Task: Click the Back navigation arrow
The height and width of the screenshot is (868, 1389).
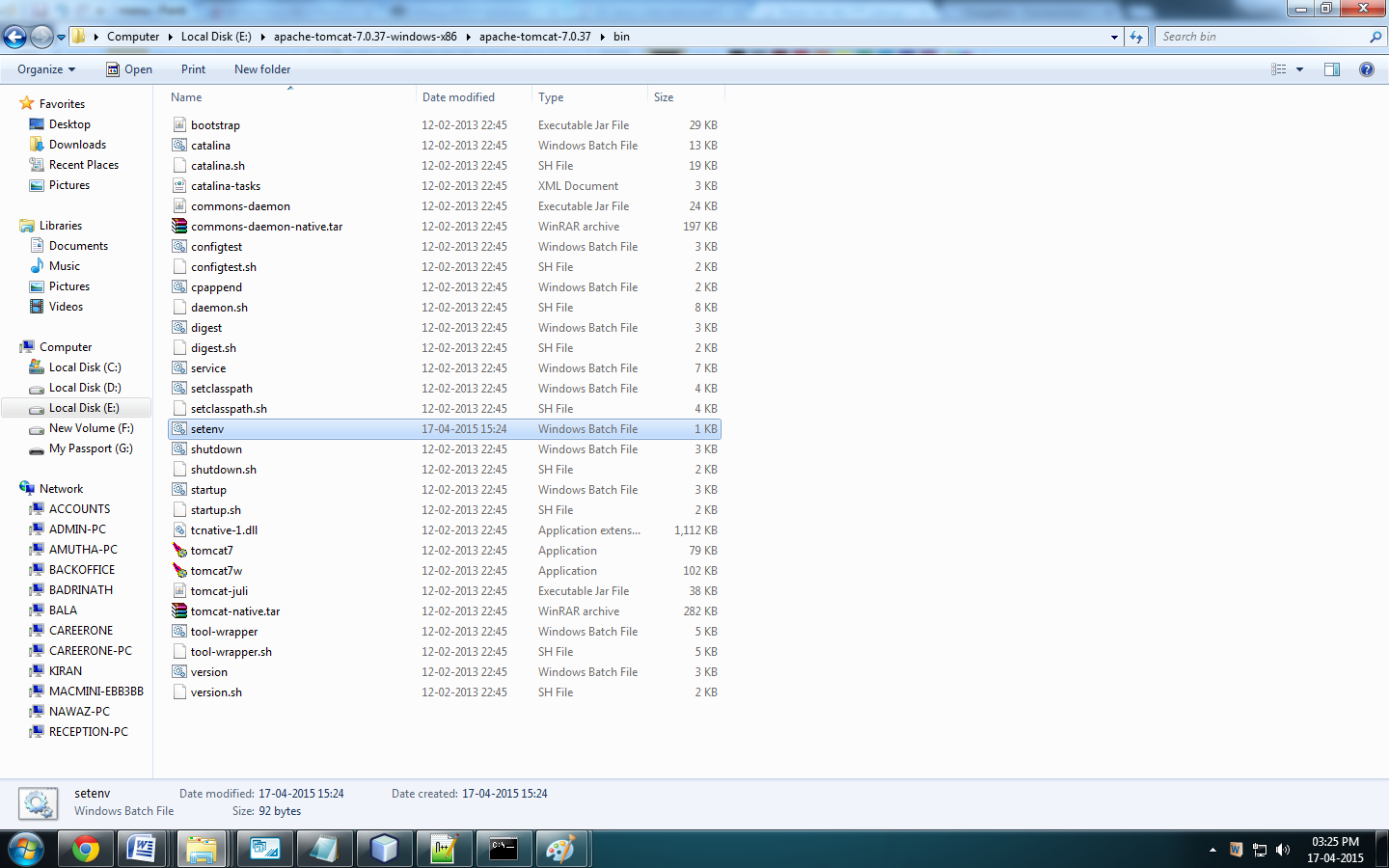Action: pyautogui.click(x=14, y=37)
